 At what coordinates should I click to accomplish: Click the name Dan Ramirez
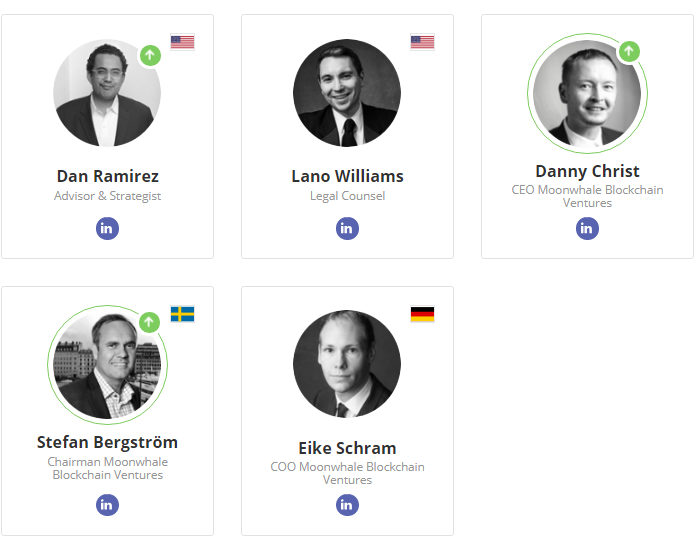click(107, 176)
